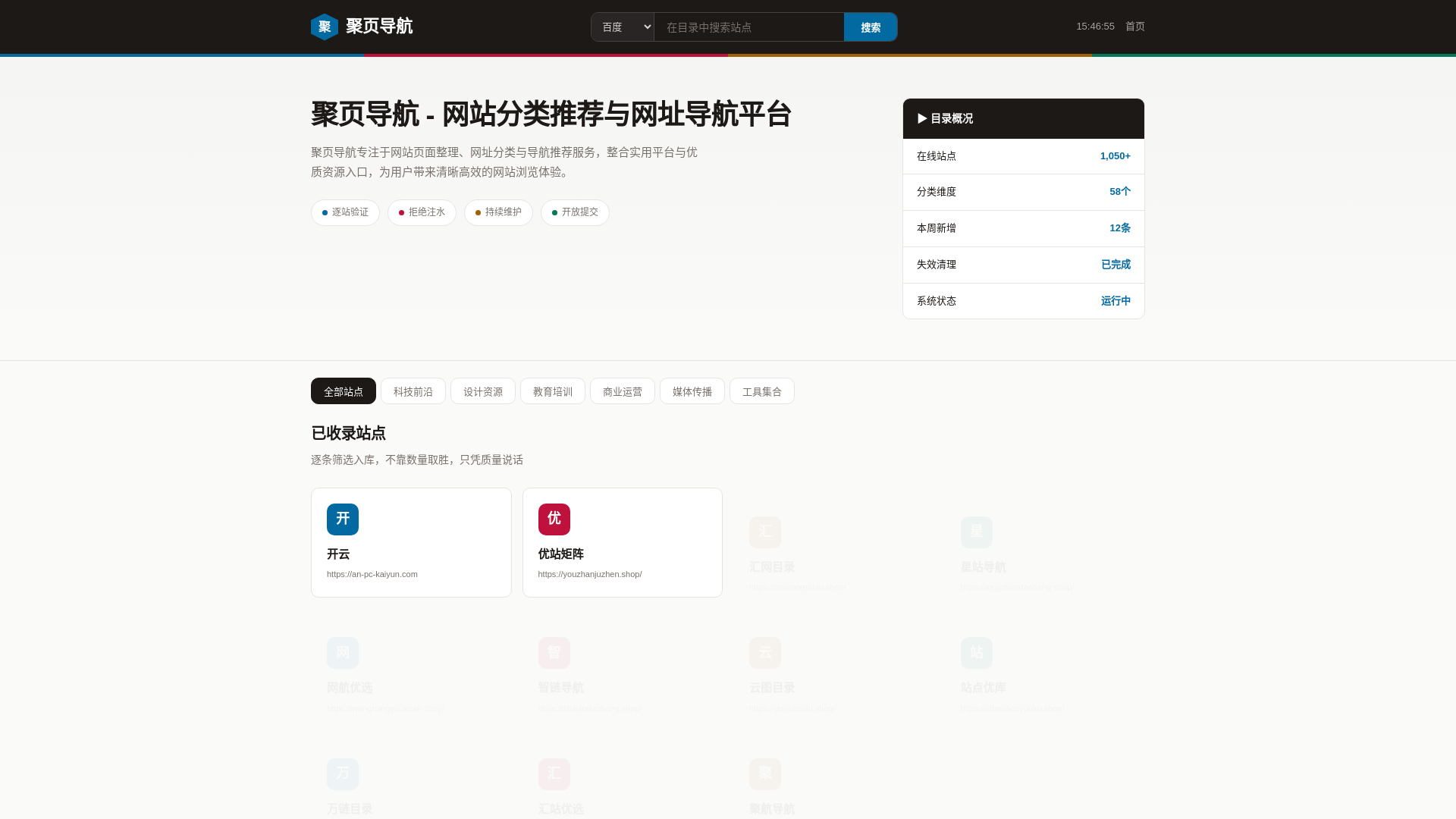Viewport: 1456px width, 819px height.
Task: Open the 云图目录 card title
Action: coord(772,688)
